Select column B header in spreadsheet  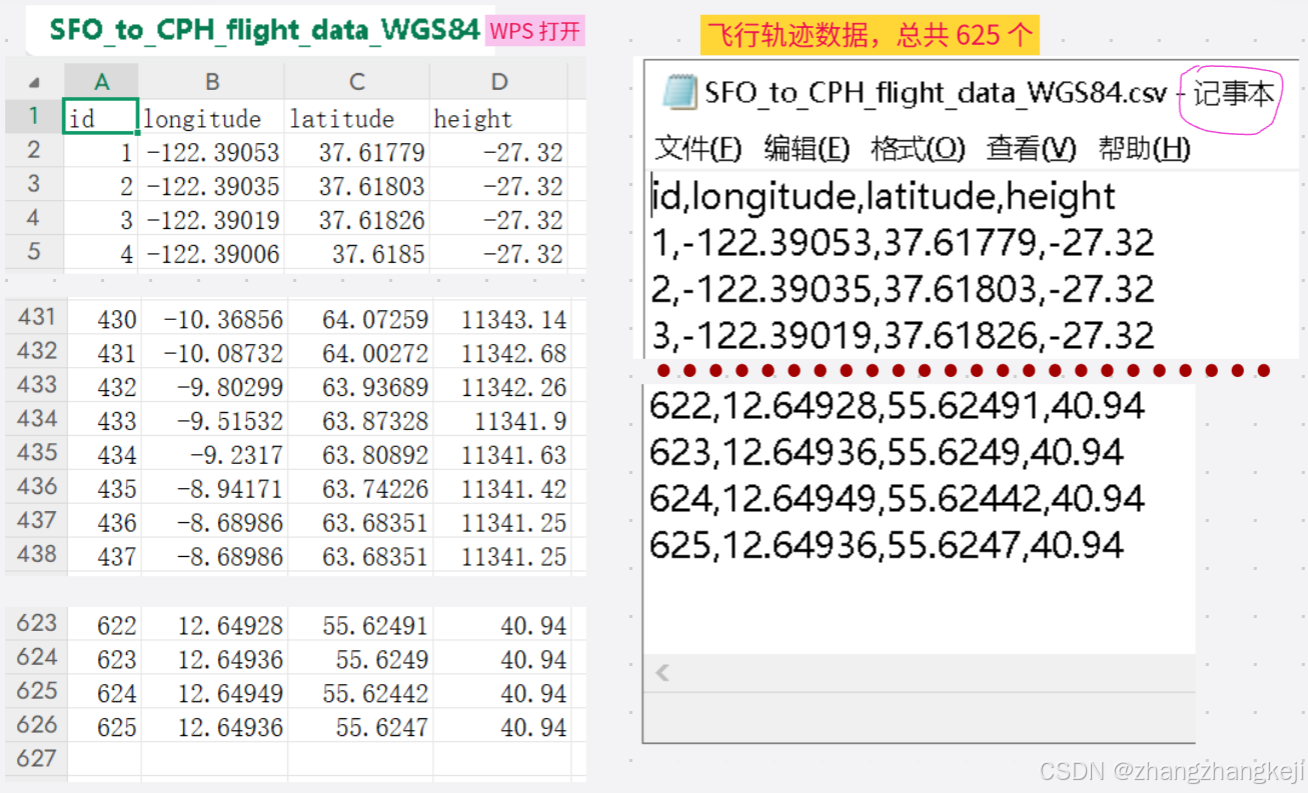point(212,82)
